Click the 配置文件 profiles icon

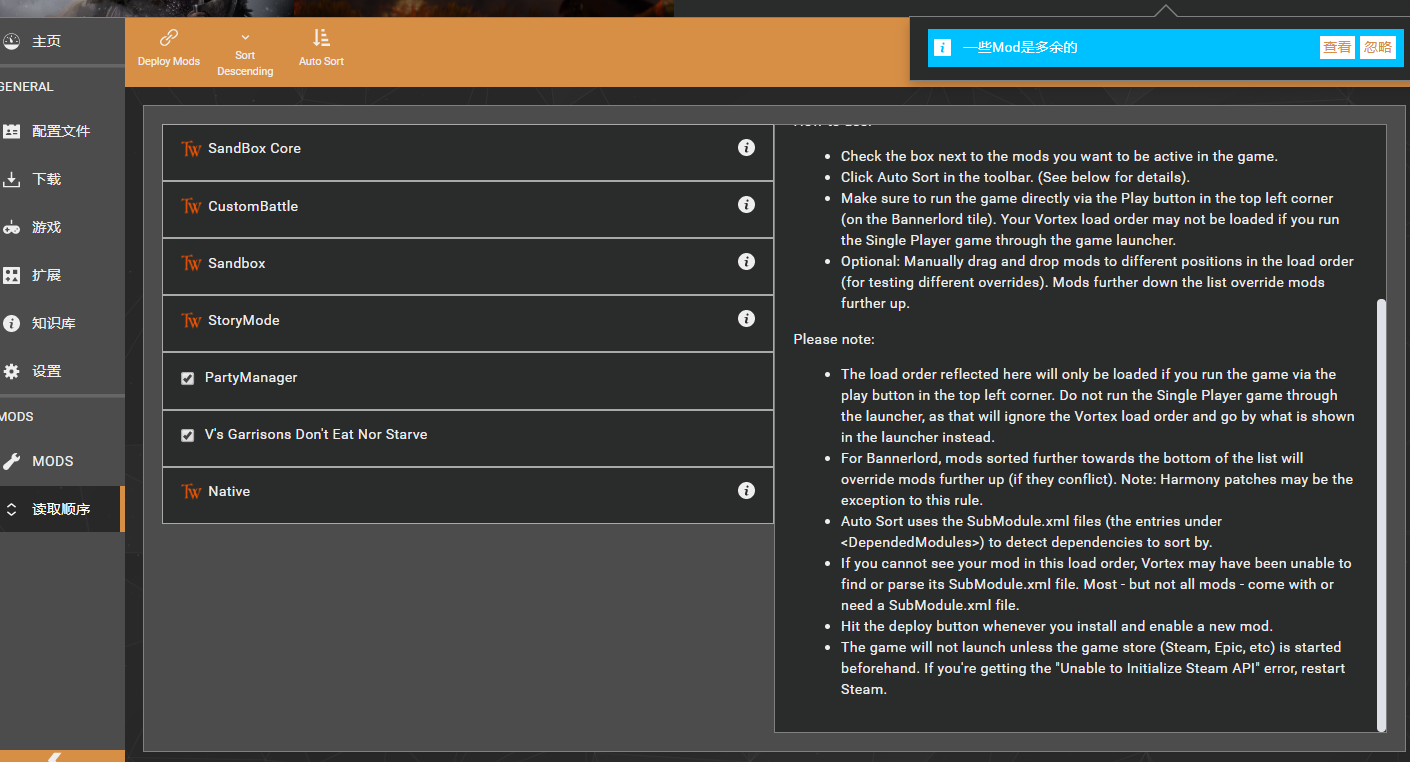(x=12, y=131)
